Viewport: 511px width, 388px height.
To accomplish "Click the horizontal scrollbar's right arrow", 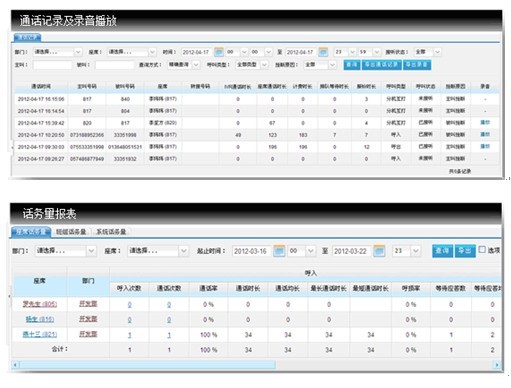I will tap(497, 365).
